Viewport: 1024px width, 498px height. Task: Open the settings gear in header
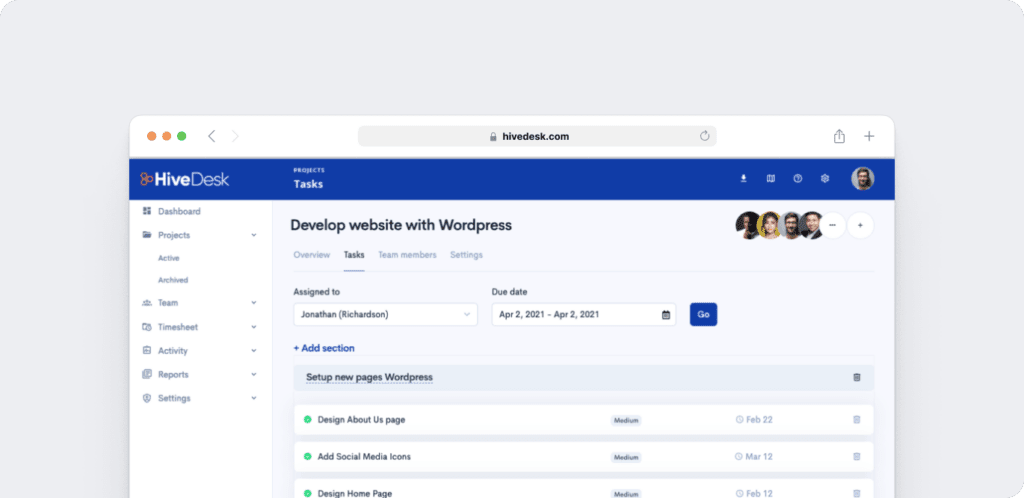coord(825,179)
